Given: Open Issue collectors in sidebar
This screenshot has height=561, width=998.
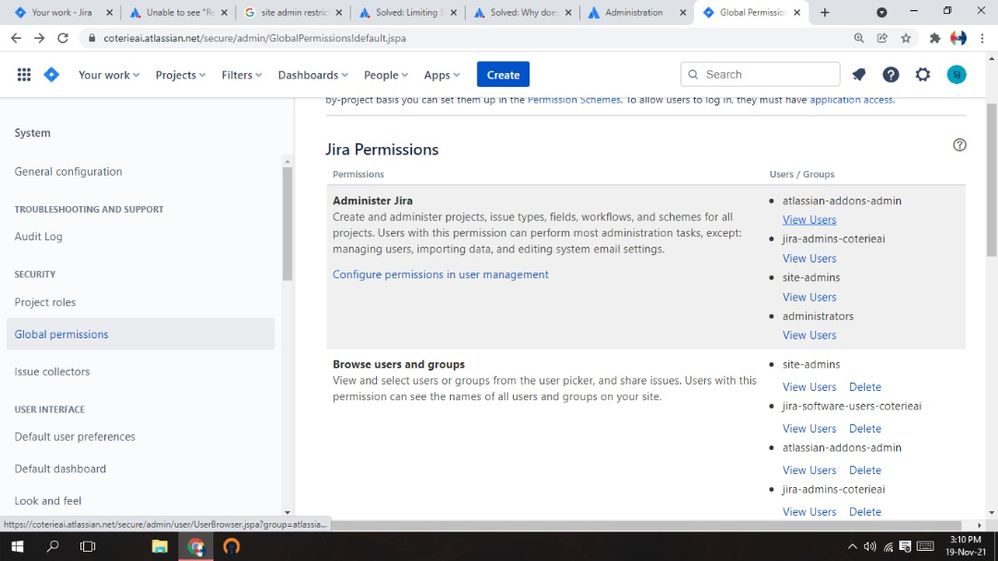Looking at the screenshot, I should [52, 371].
